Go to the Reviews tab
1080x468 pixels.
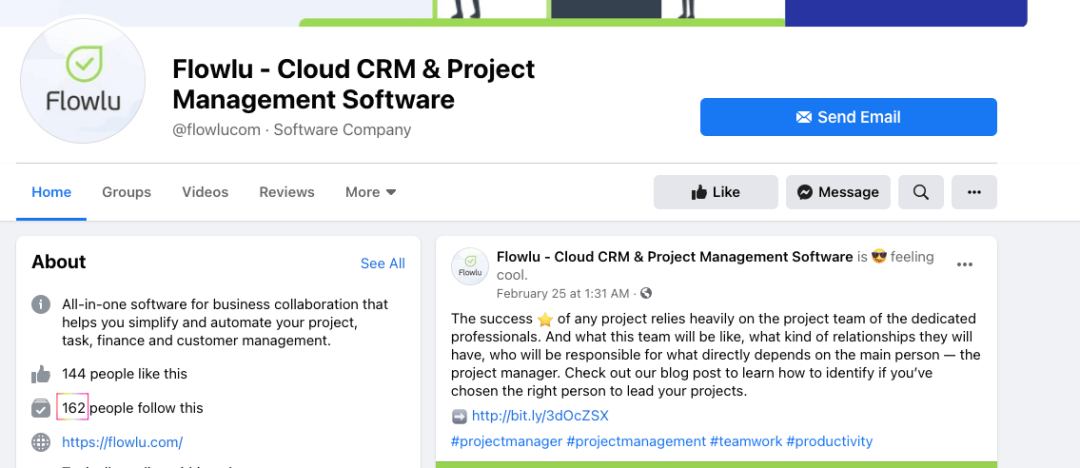point(287,192)
